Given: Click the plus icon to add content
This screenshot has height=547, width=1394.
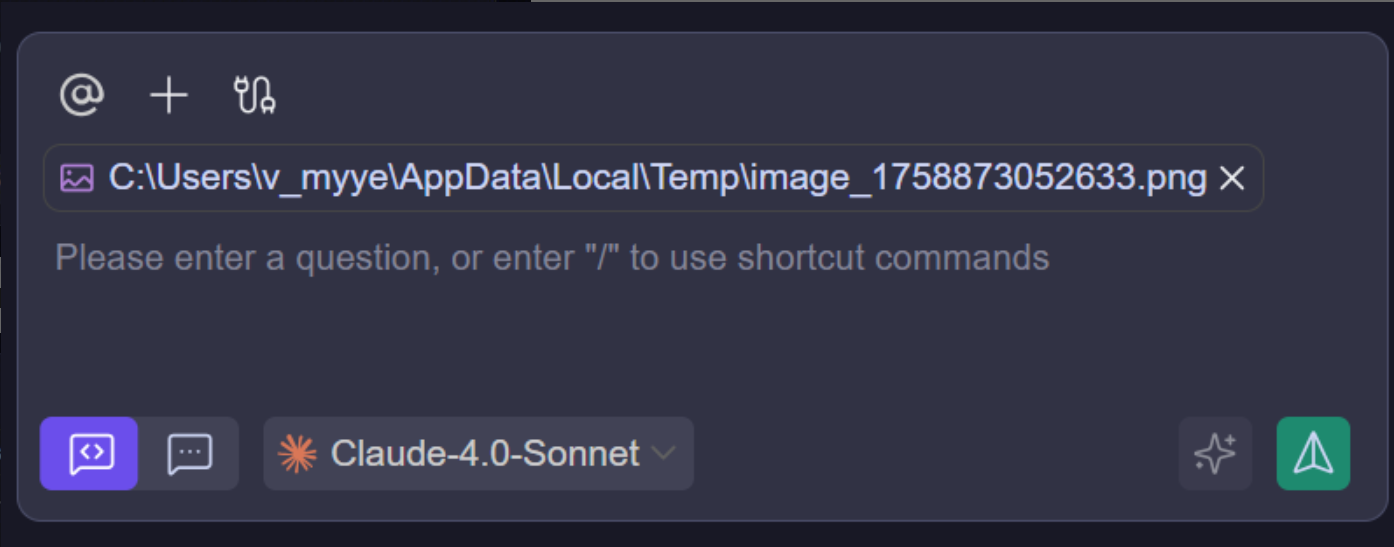Looking at the screenshot, I should click(168, 95).
